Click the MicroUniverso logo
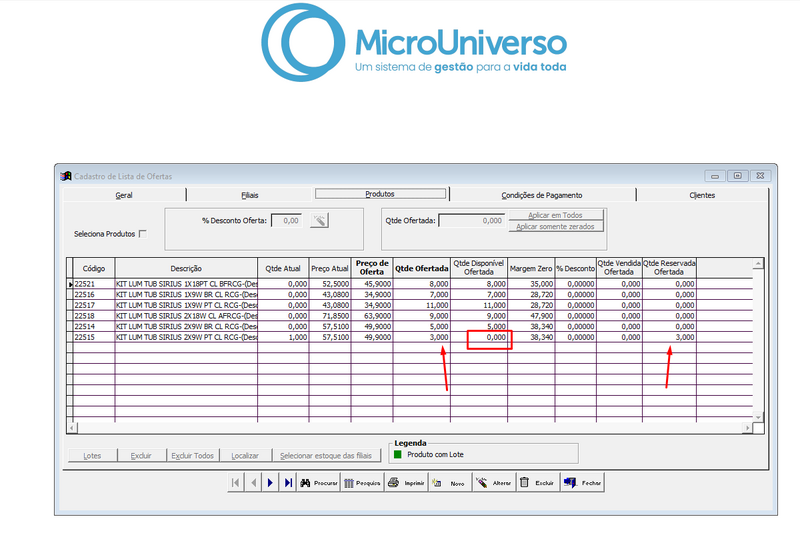 (414, 43)
